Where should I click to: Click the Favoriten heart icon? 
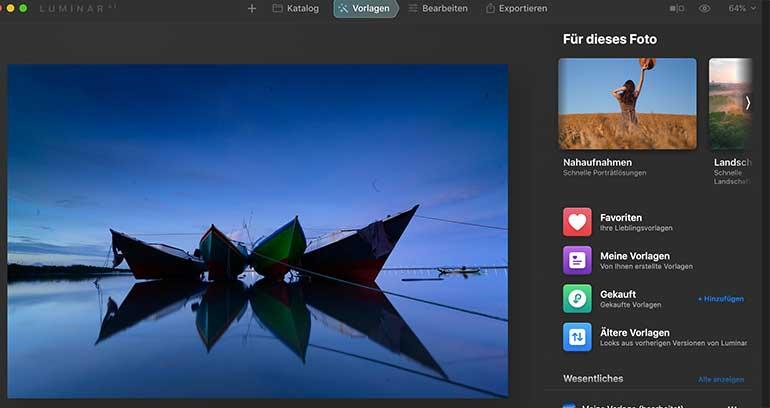point(577,222)
